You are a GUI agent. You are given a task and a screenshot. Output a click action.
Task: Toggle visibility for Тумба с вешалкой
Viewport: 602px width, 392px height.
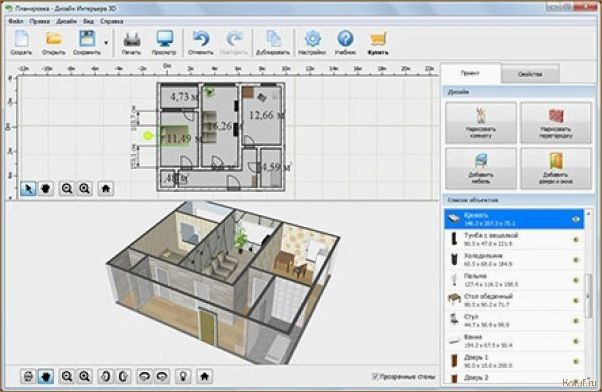pyautogui.click(x=576, y=239)
